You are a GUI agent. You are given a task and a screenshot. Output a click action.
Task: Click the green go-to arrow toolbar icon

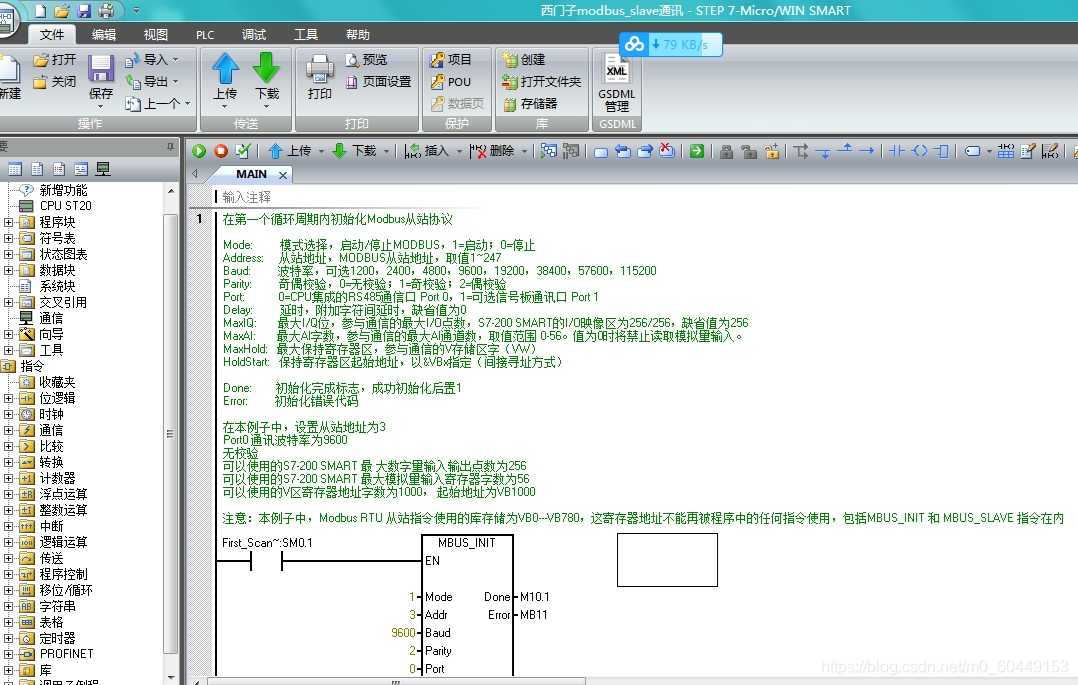tap(696, 151)
